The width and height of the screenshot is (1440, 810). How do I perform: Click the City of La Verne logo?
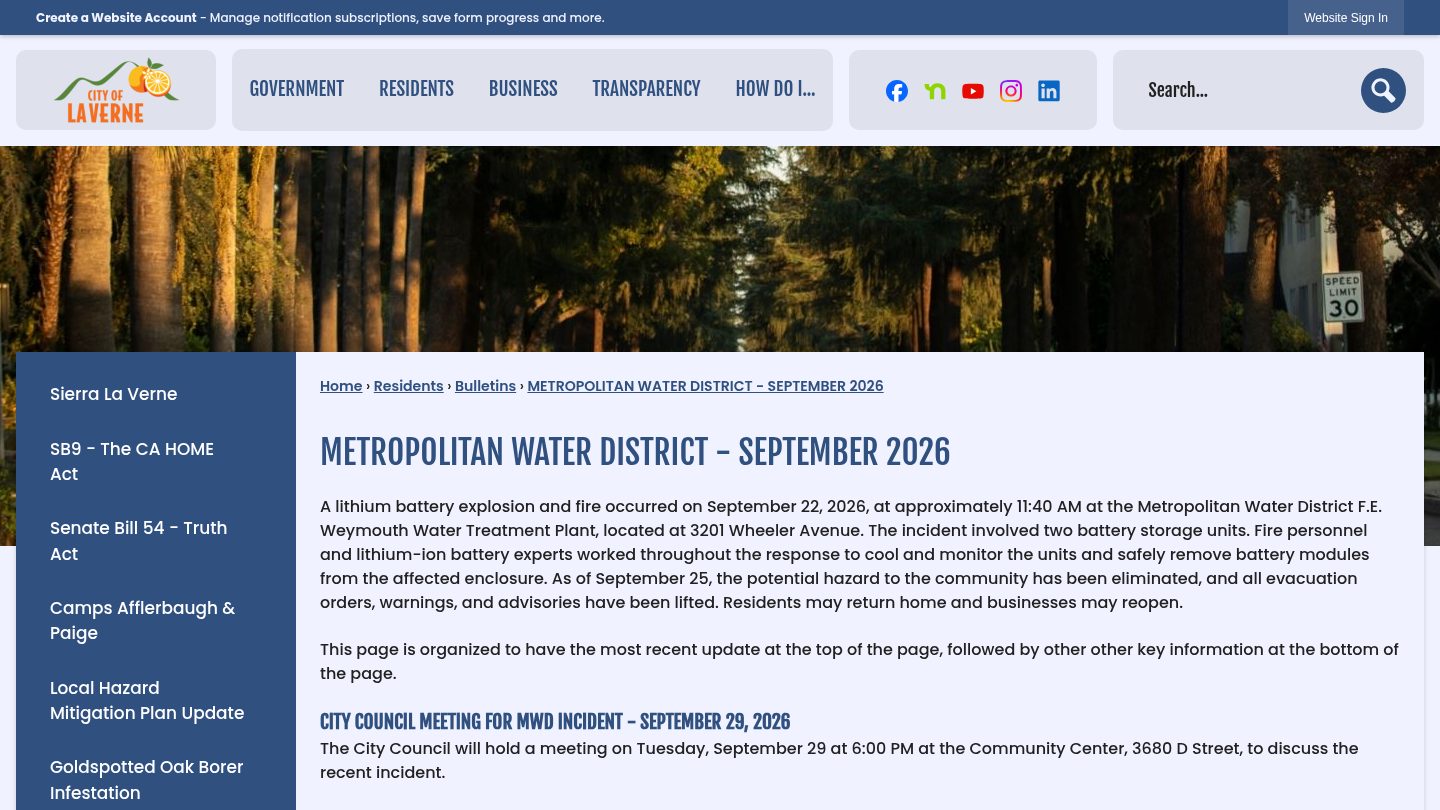116,90
